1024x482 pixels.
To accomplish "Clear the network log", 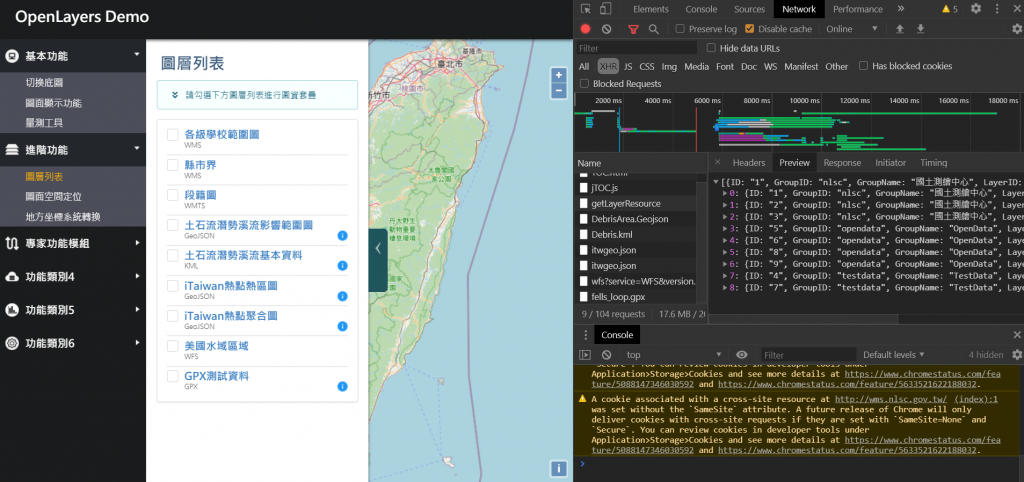I will click(x=607, y=29).
